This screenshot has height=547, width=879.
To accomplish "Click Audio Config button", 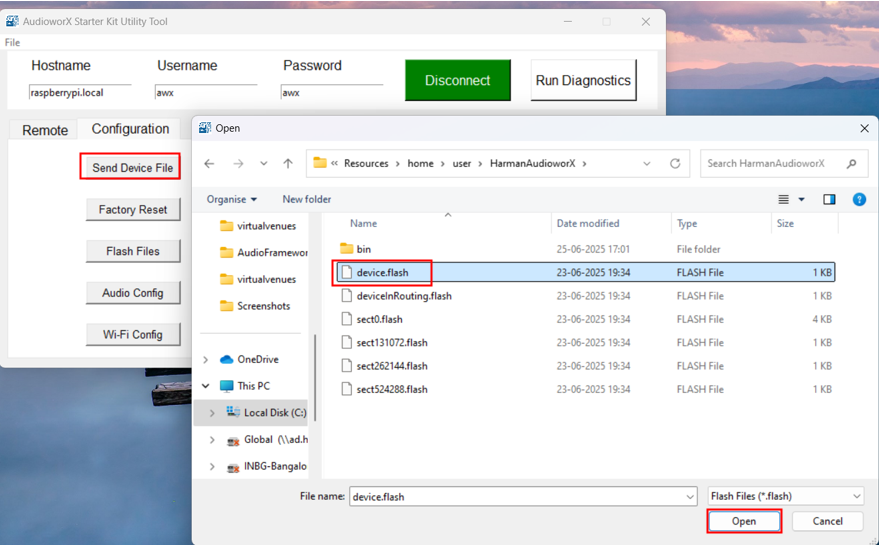I will pos(133,293).
